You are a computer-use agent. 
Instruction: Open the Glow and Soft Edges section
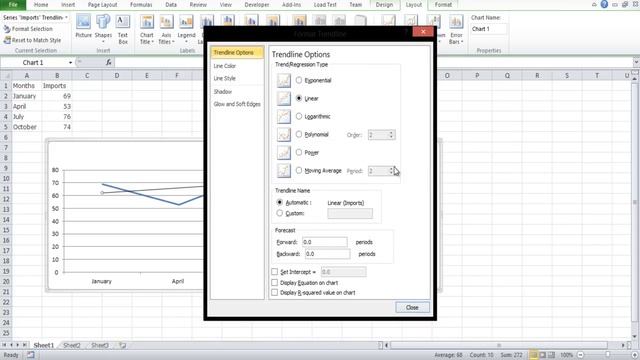coord(237,104)
